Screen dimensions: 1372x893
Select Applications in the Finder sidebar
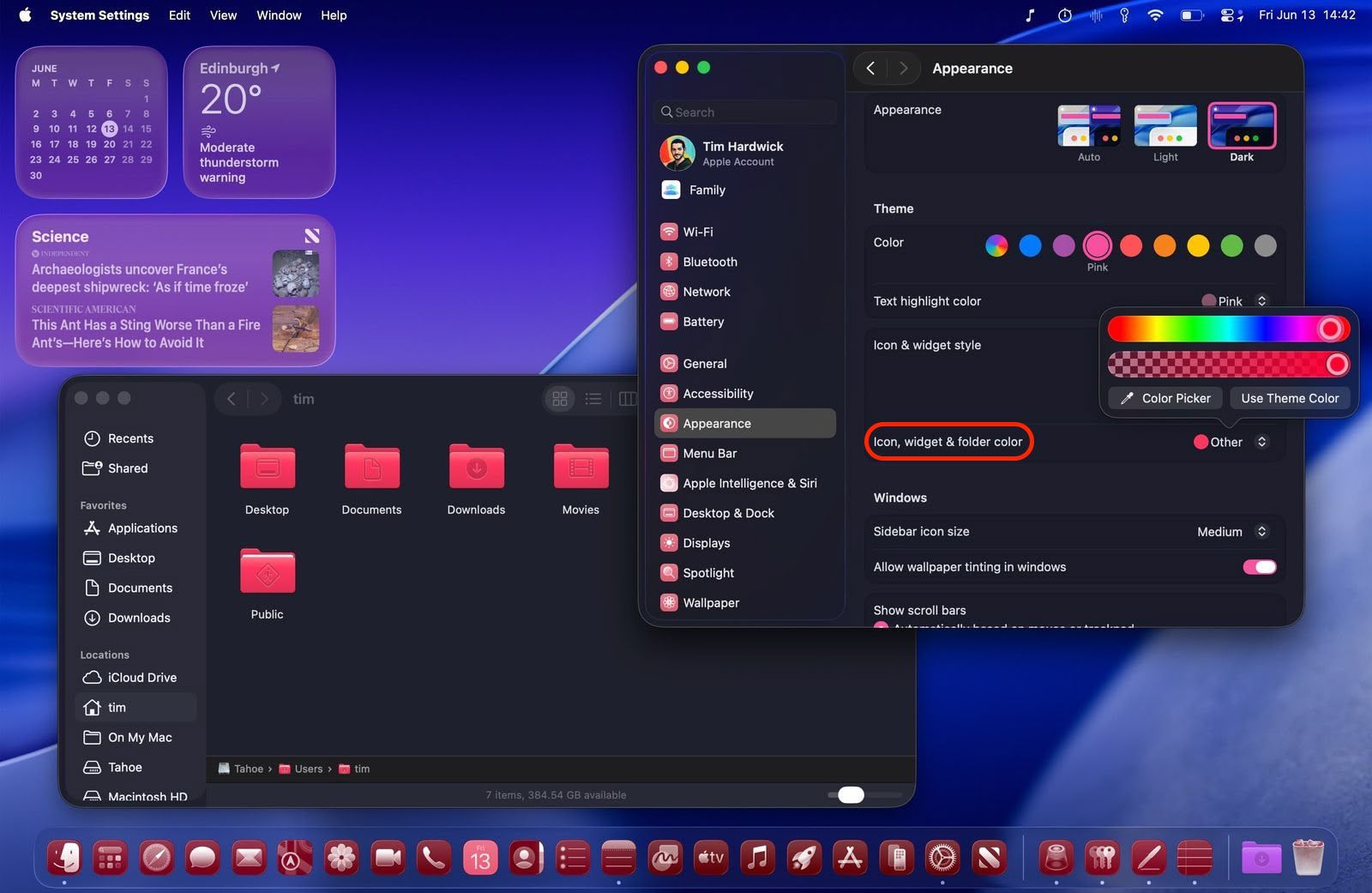(142, 528)
